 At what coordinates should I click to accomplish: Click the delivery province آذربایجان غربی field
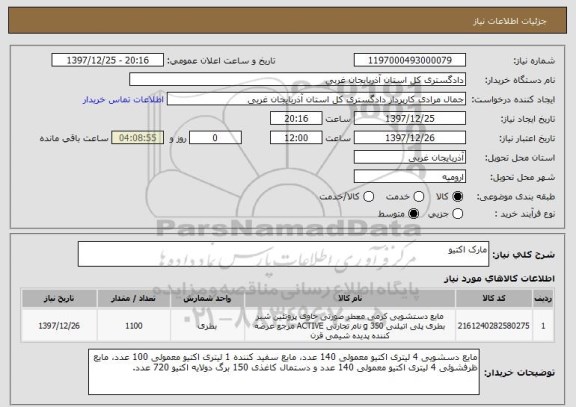(x=410, y=157)
